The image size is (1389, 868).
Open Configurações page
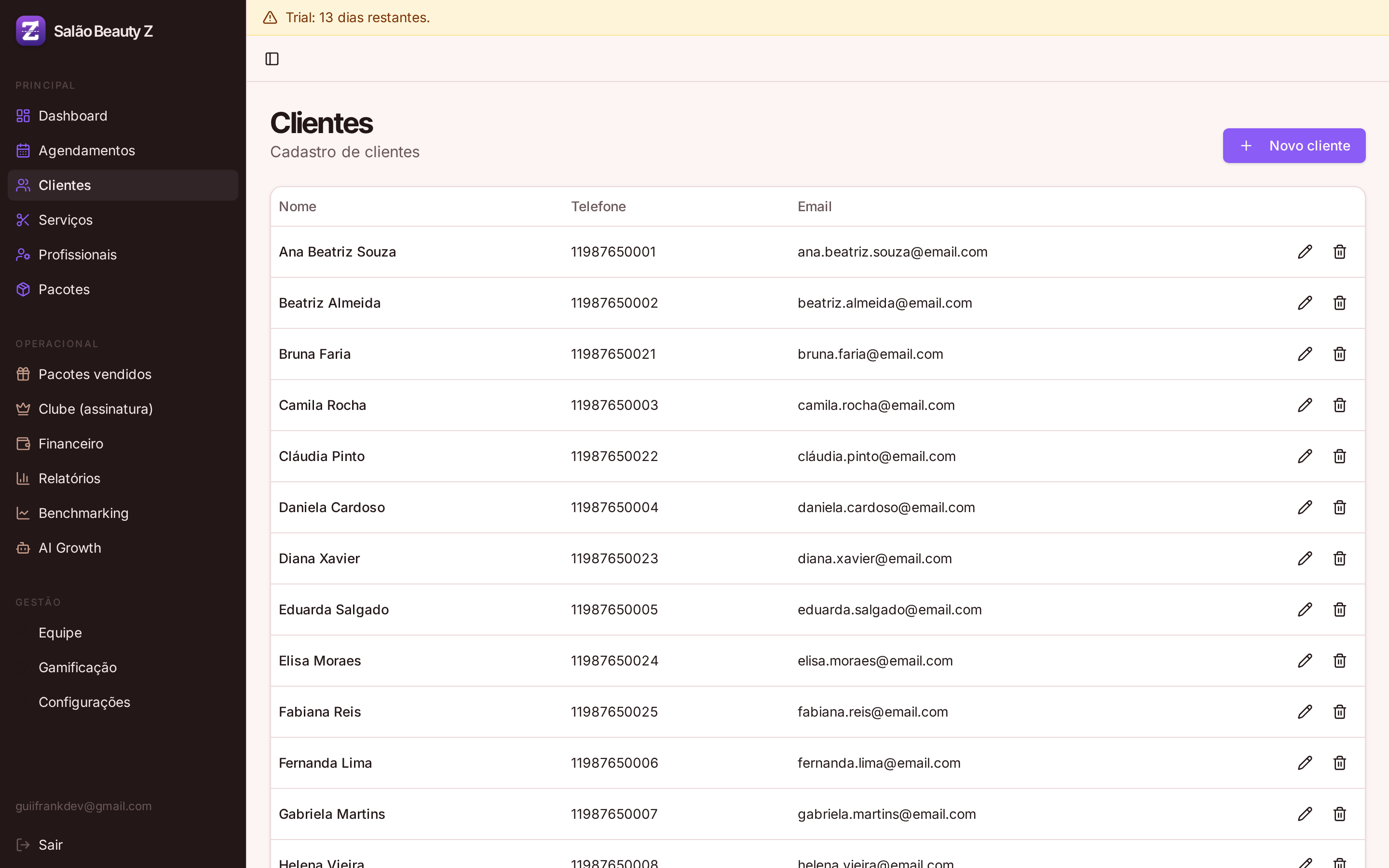tap(123, 702)
